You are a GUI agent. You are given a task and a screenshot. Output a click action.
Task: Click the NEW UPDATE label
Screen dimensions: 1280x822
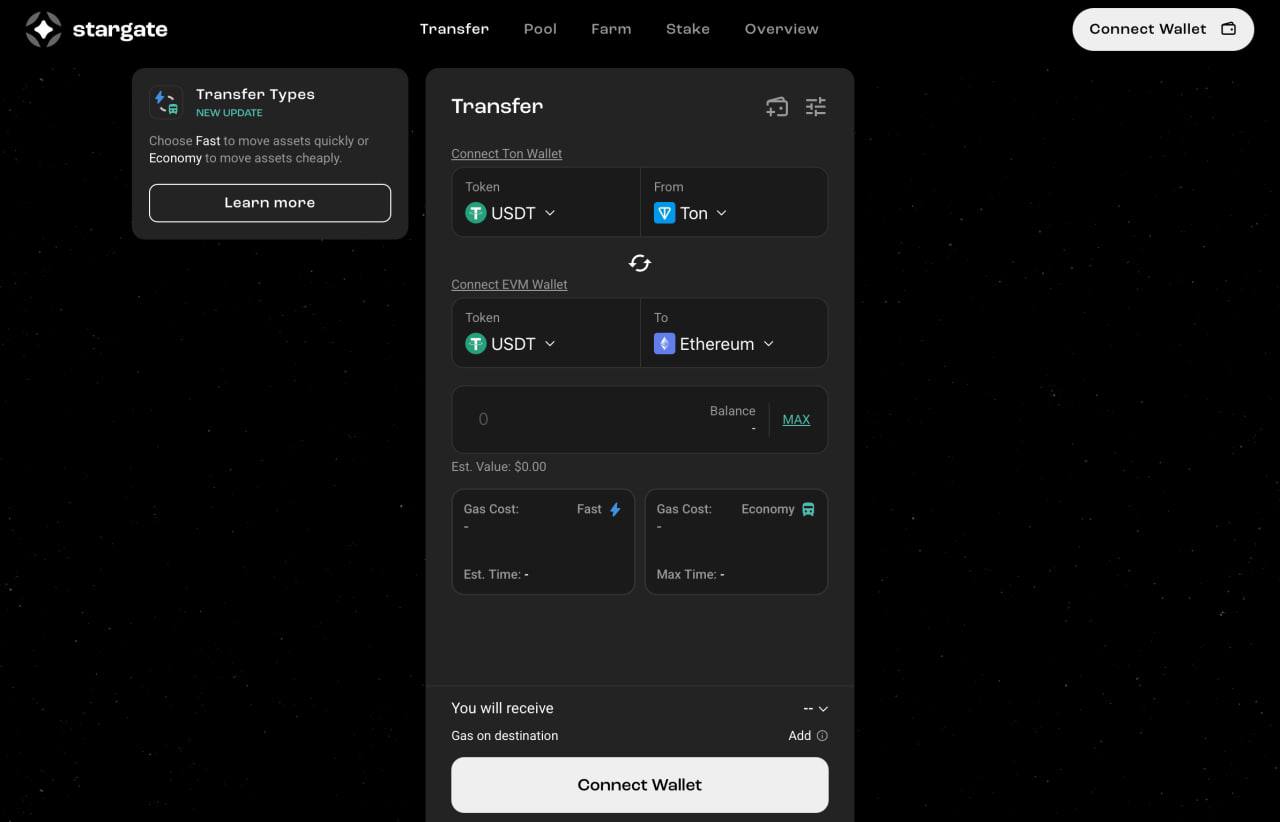229,113
